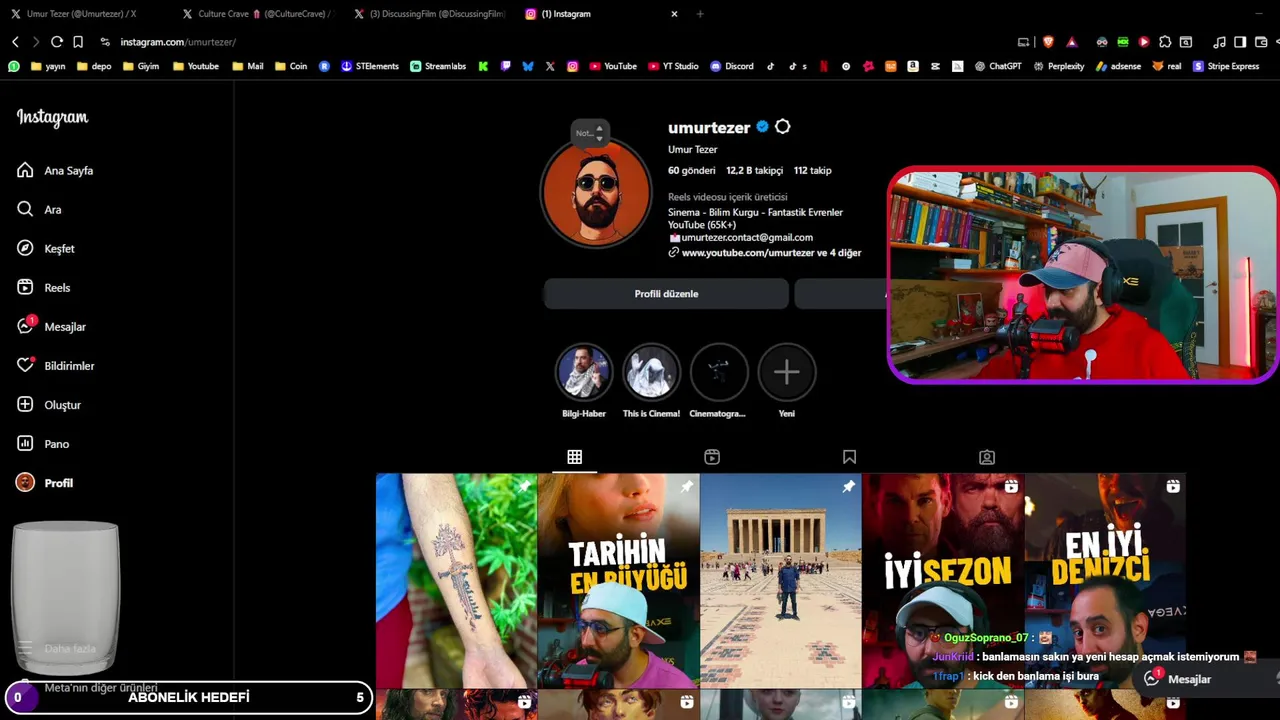Show tagged photos tab
Image resolution: width=1280 pixels, height=720 pixels.
point(987,457)
